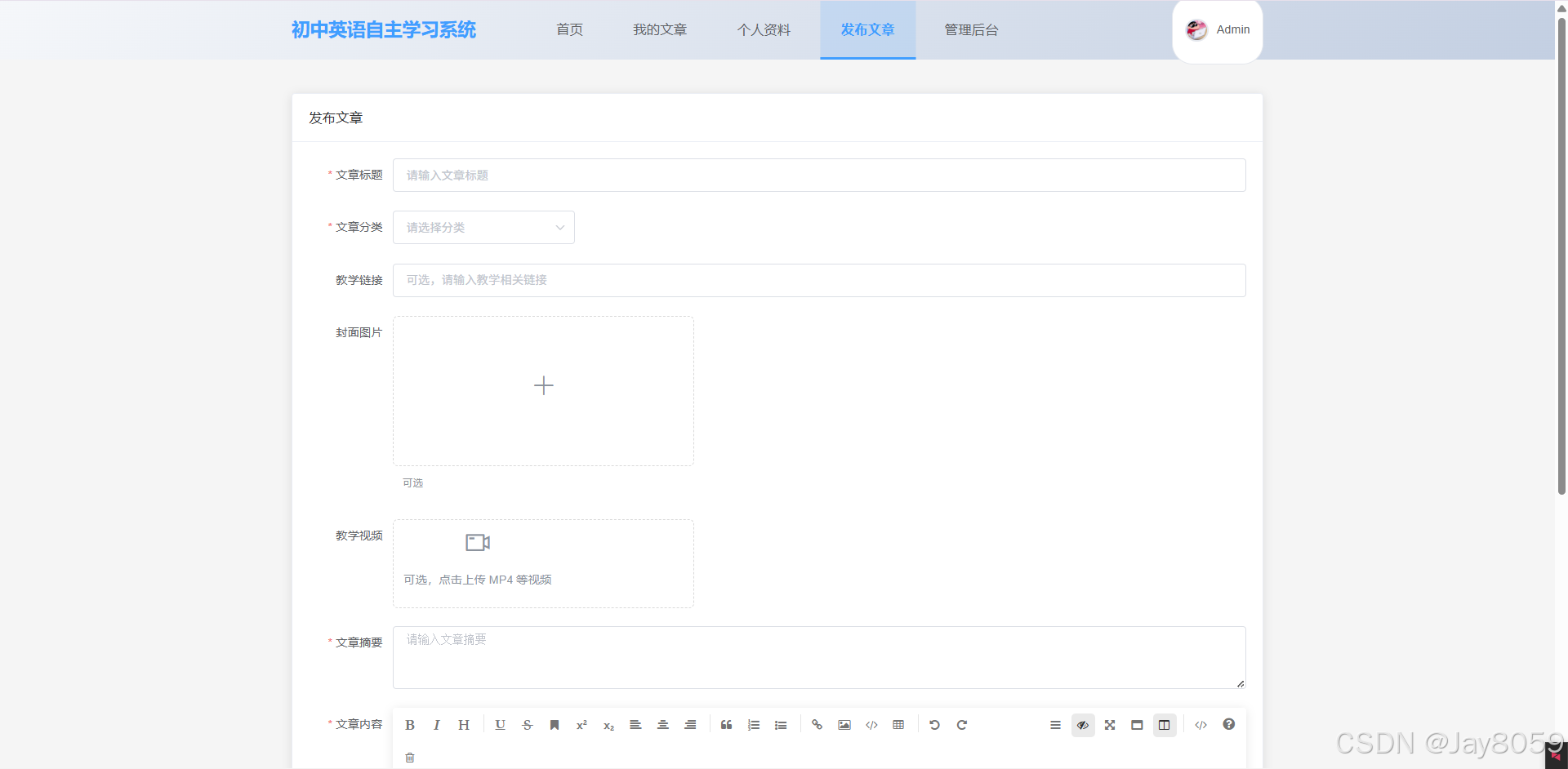Open the 我的文章 tab
Screen dimensions: 1568x769
[660, 30]
